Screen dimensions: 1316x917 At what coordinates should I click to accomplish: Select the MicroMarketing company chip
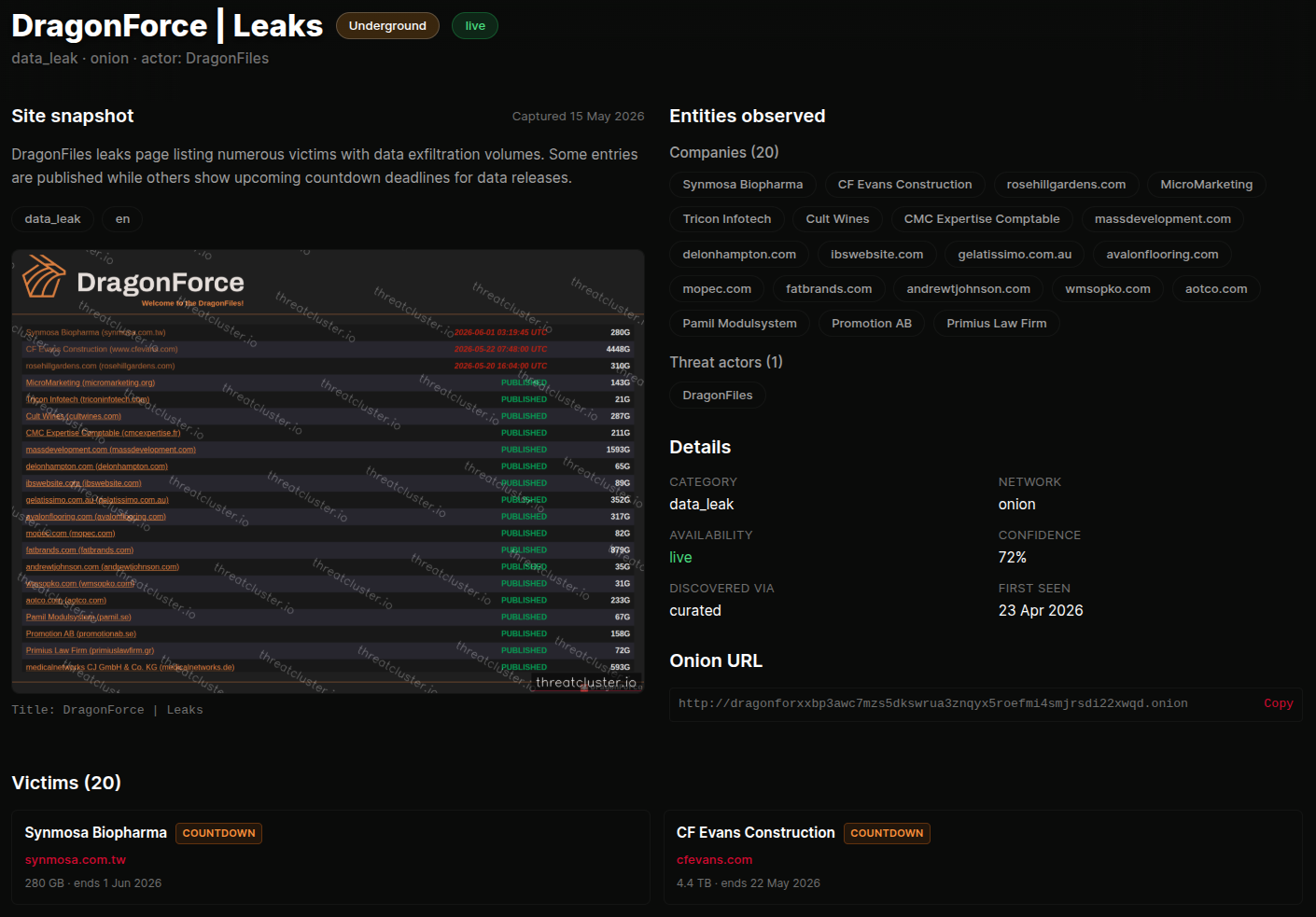(x=1207, y=185)
